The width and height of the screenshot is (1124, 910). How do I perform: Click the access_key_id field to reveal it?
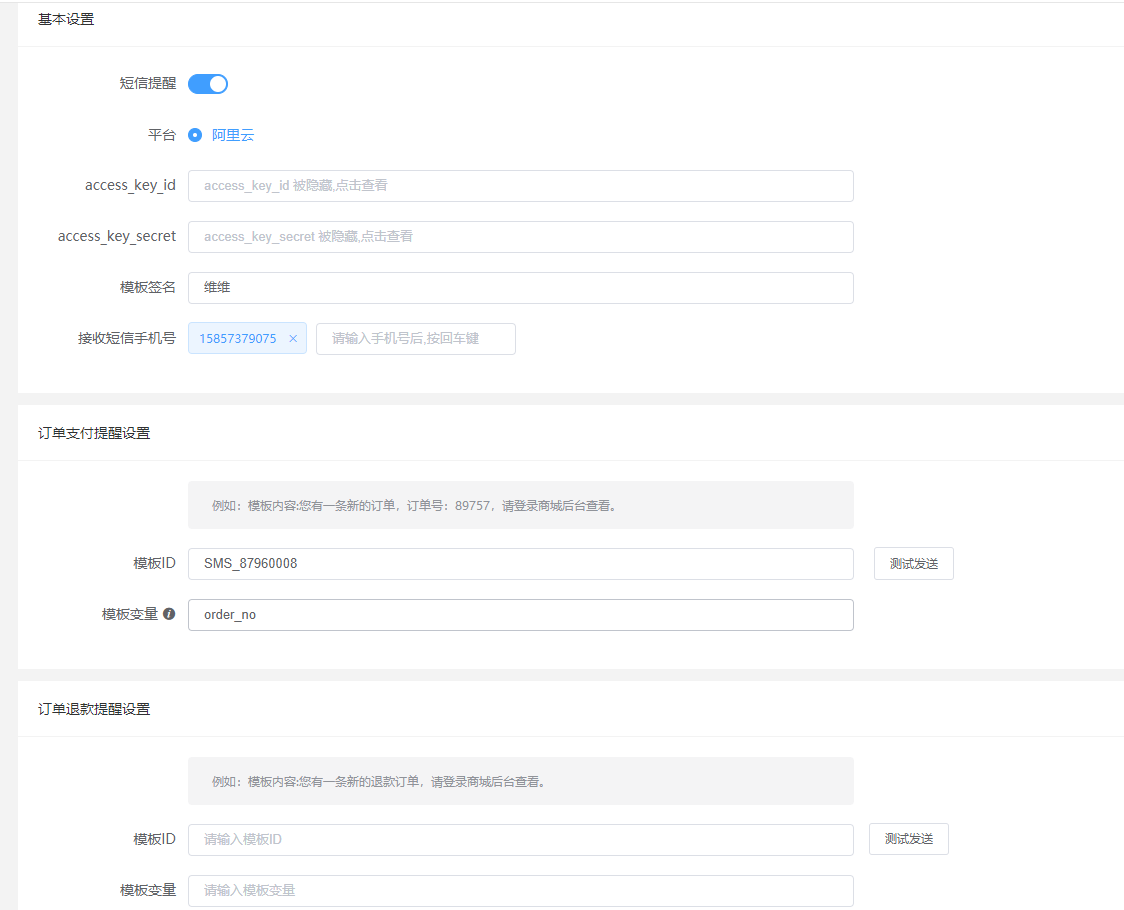pos(520,186)
